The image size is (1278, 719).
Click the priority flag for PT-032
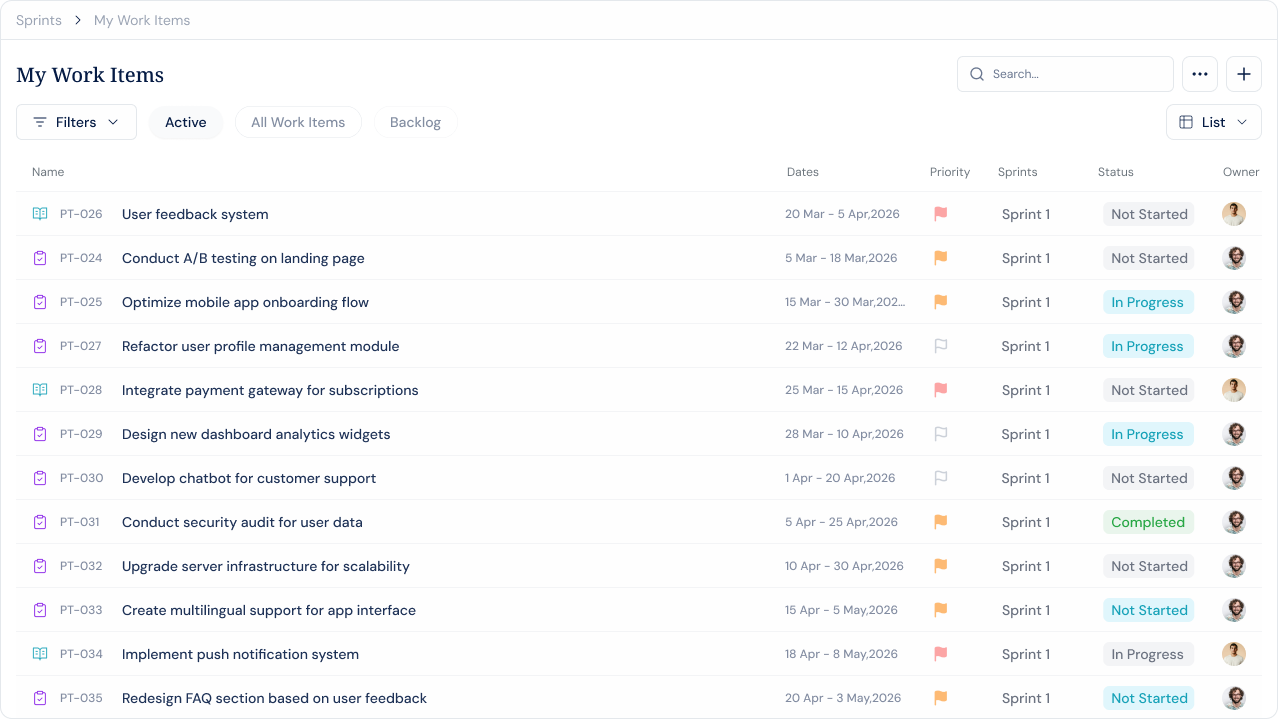click(x=940, y=566)
